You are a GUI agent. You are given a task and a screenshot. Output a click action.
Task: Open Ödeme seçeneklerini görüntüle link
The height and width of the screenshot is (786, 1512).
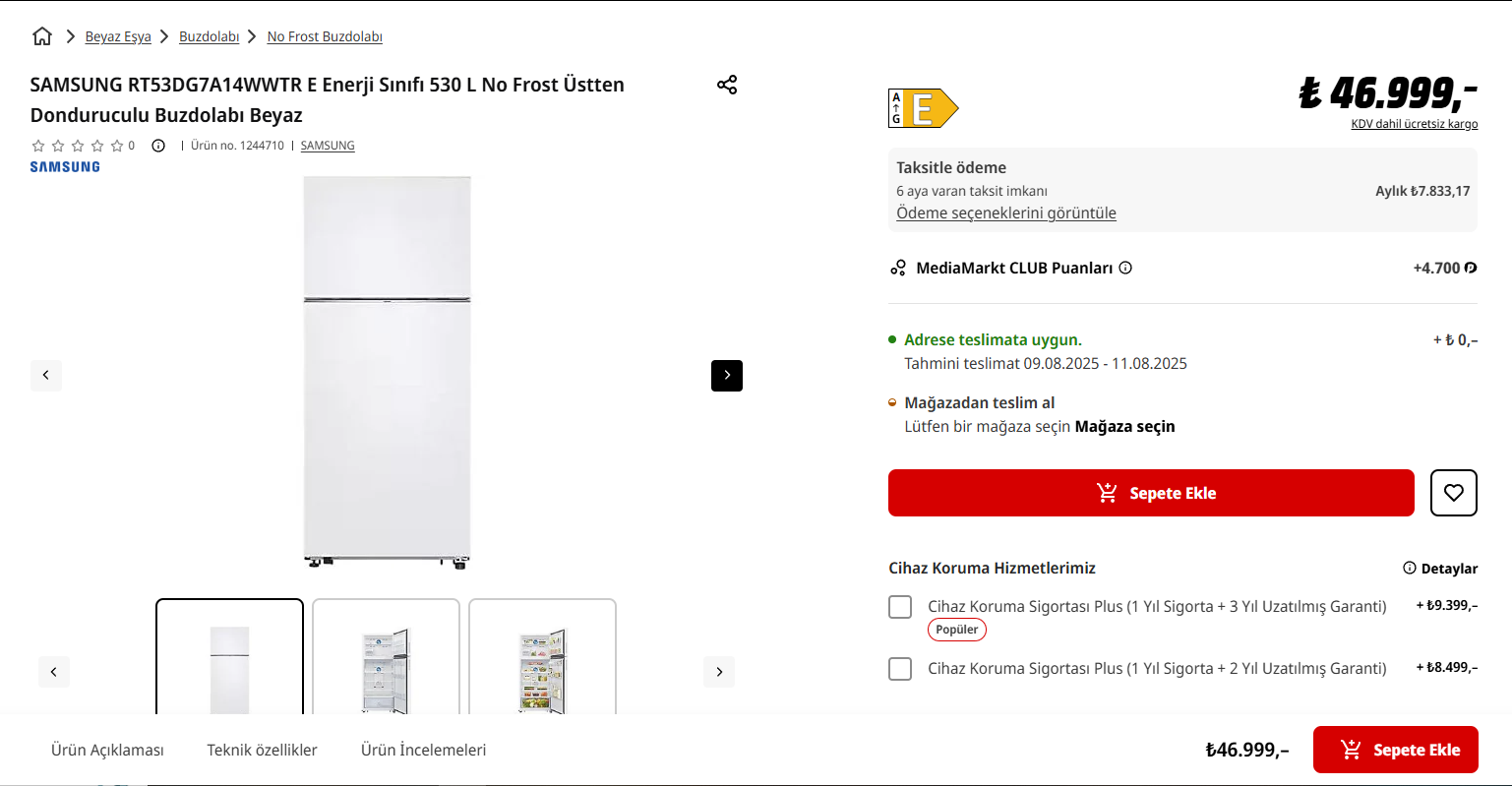tap(1005, 213)
